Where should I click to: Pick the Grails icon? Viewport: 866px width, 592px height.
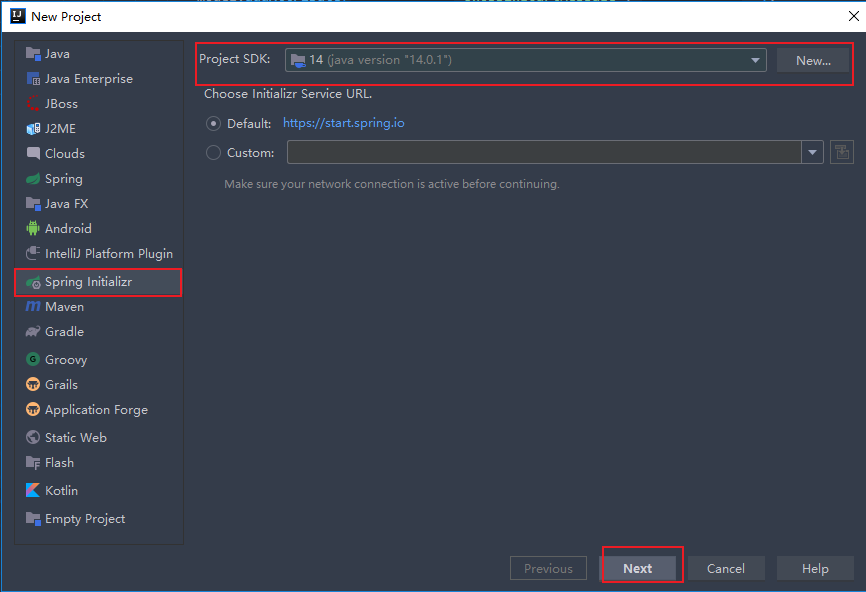pyautogui.click(x=33, y=384)
